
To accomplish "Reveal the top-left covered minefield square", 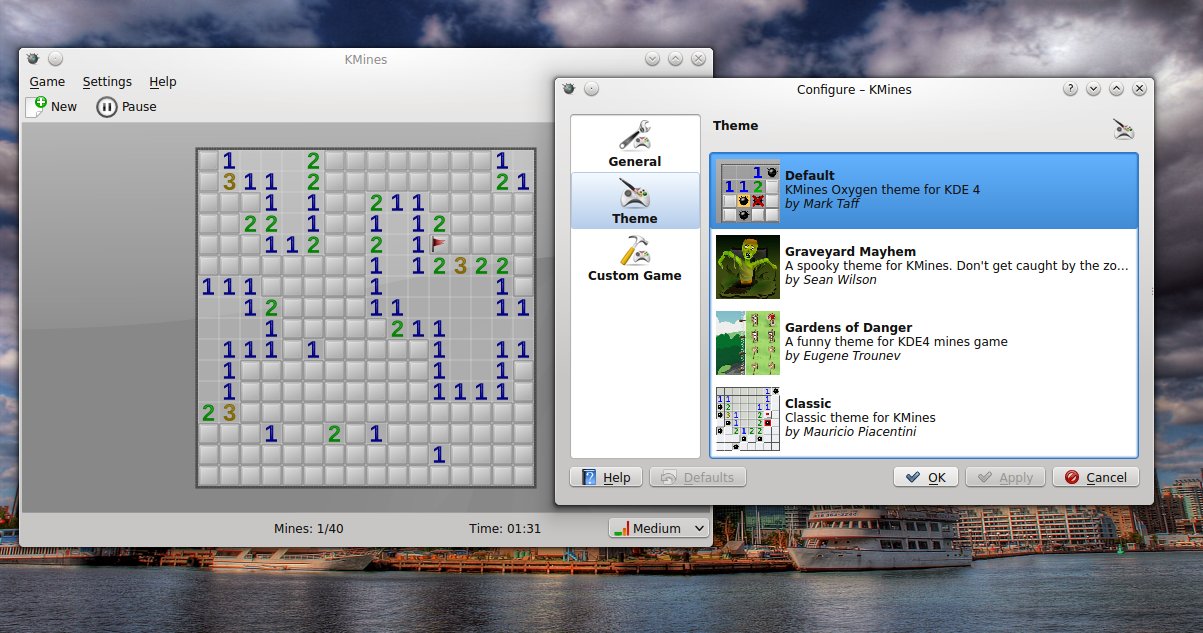I will click(207, 160).
